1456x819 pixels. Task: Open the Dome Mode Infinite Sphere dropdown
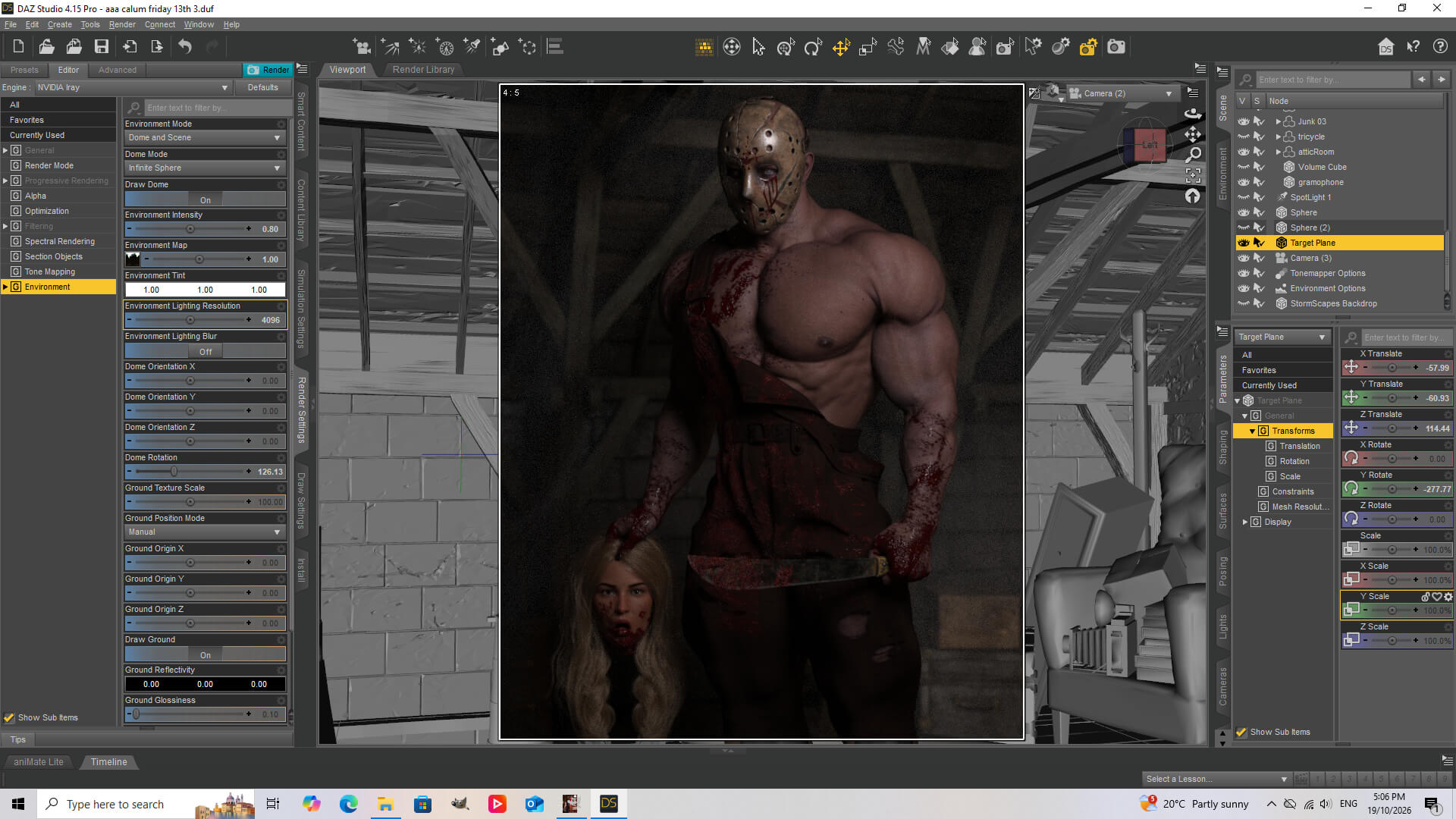click(205, 168)
